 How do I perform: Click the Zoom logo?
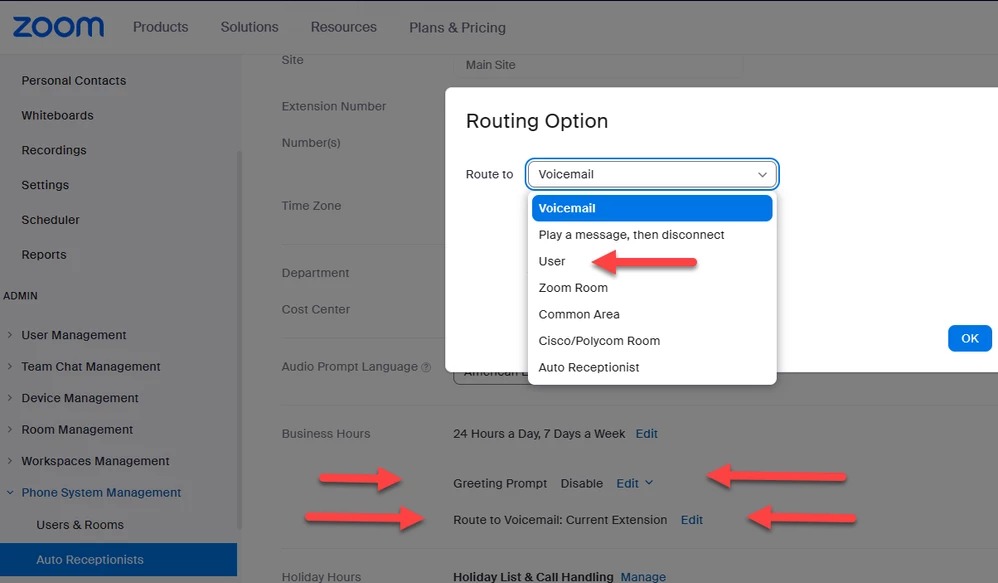[x=59, y=27]
